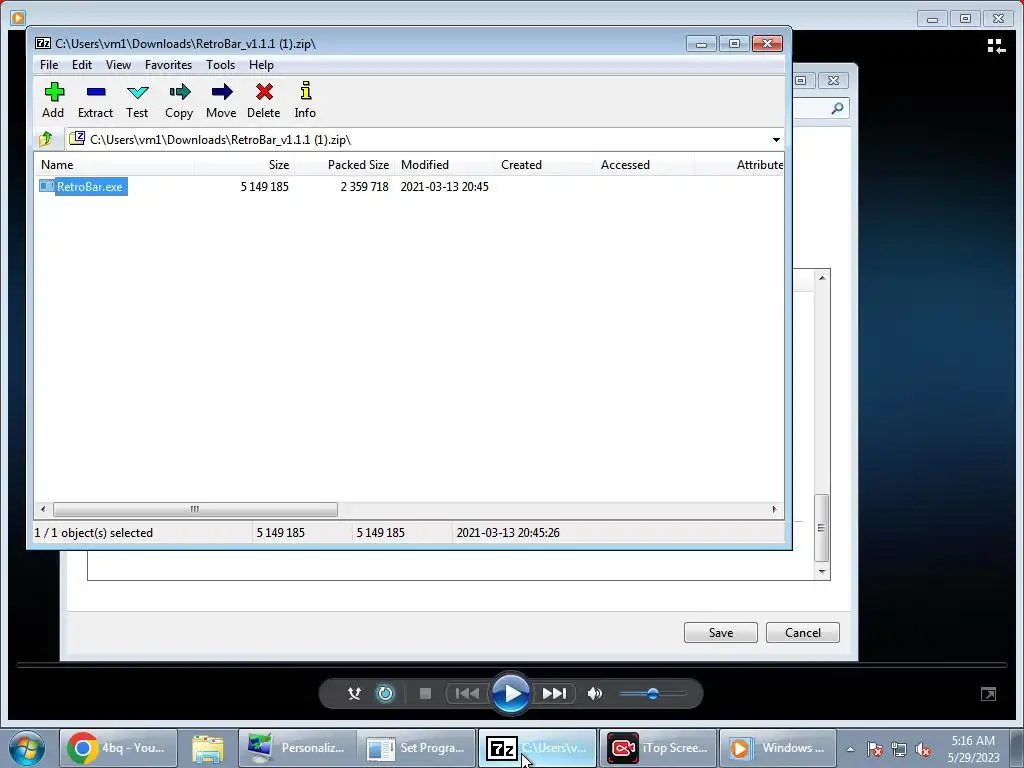Click the 2021-03-13 20:45 modified cell

[445, 187]
